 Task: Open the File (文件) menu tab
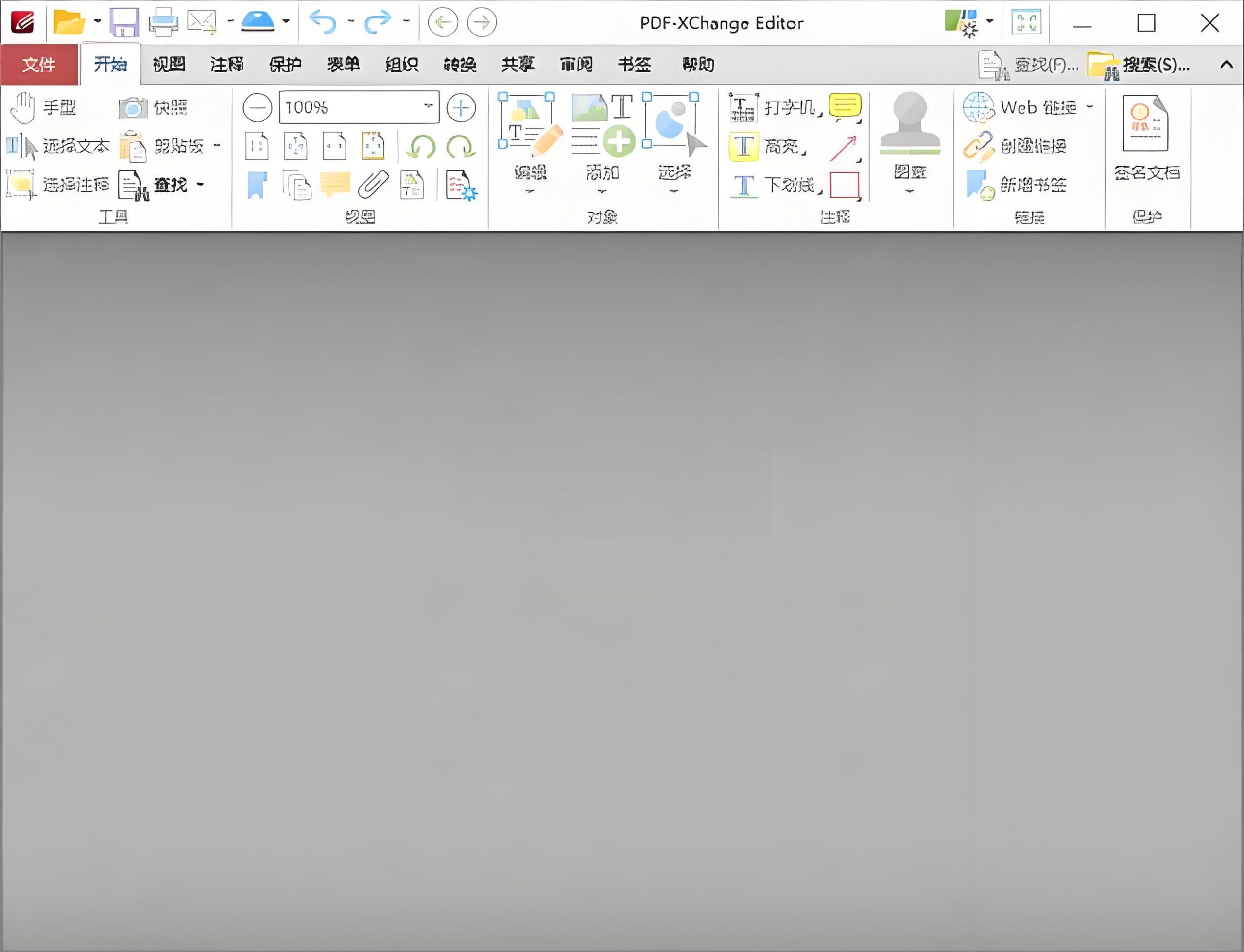(38, 65)
